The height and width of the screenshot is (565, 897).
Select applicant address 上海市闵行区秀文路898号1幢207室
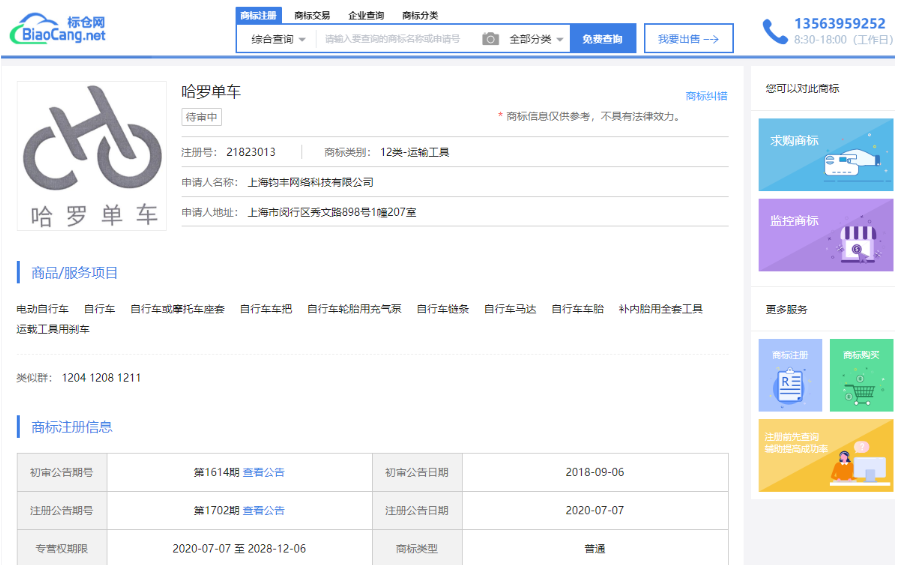[332, 212]
